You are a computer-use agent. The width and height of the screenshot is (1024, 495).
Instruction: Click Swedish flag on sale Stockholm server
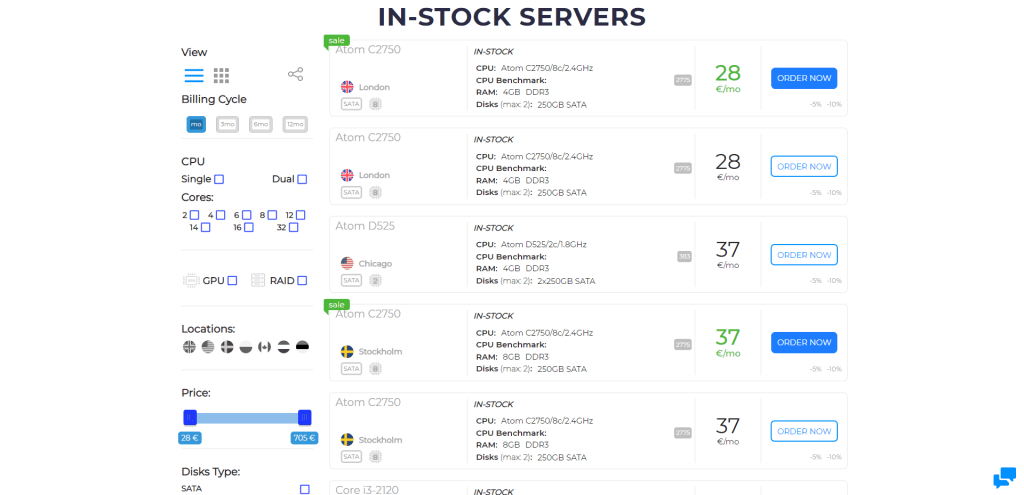coord(347,351)
